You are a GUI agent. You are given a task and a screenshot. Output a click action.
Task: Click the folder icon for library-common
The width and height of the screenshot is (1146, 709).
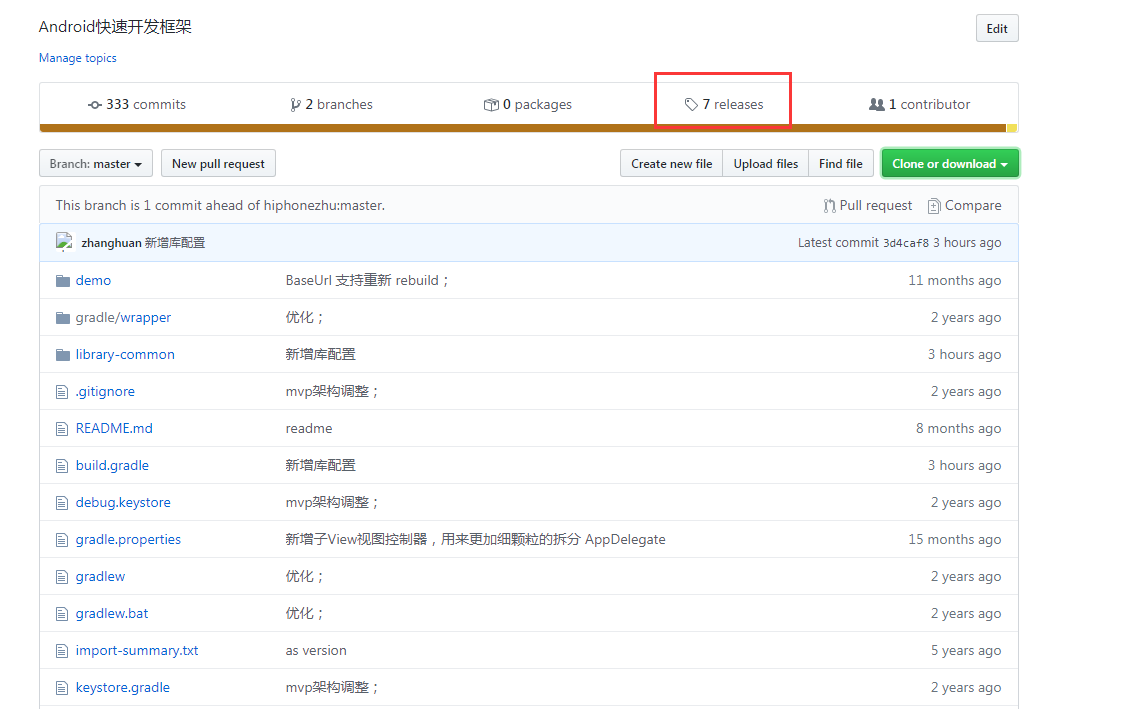(x=63, y=354)
